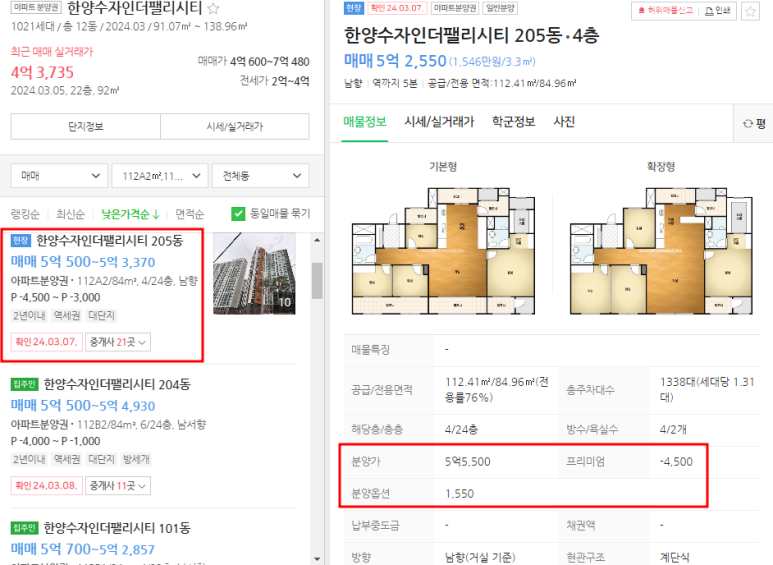Open the 매매 transaction type dropdown
Image resolution: width=773 pixels, height=565 pixels.
(x=59, y=176)
